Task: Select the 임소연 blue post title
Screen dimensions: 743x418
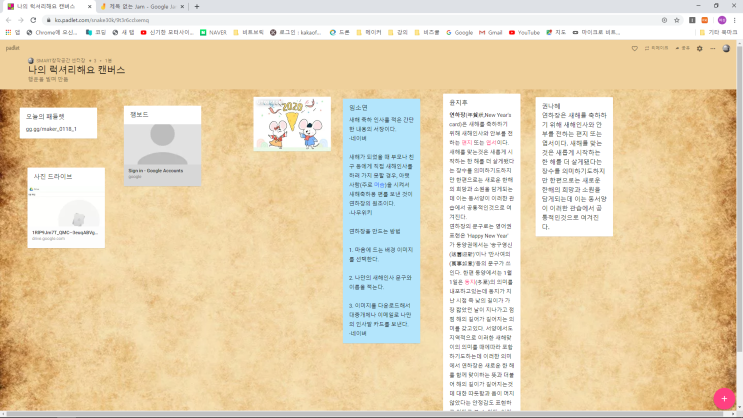Action: click(358, 108)
